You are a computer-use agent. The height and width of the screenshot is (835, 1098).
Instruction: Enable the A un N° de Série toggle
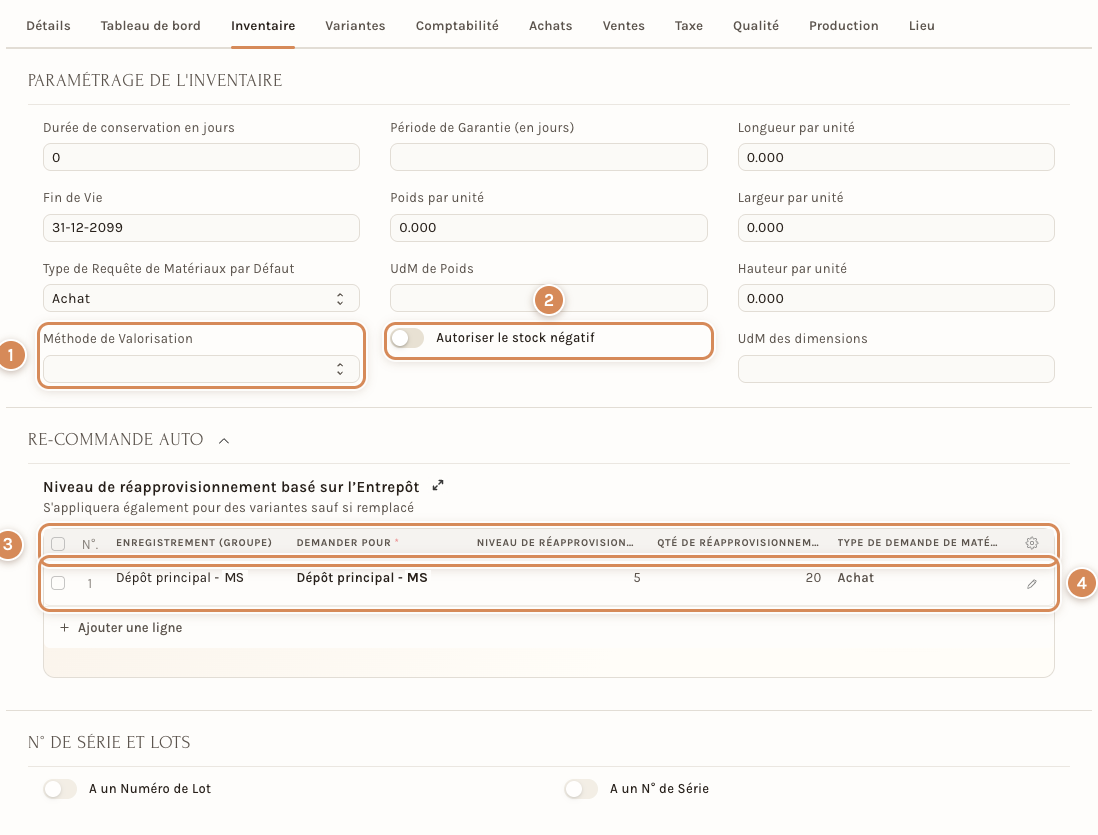[581, 789]
